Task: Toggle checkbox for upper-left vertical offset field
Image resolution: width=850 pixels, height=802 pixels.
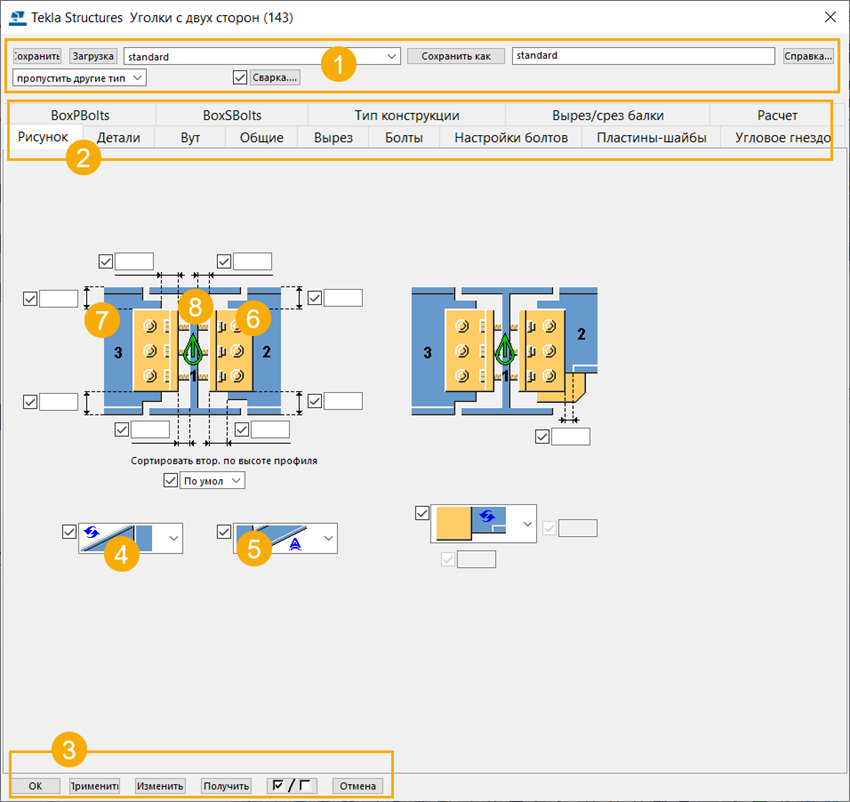Action: 30,298
